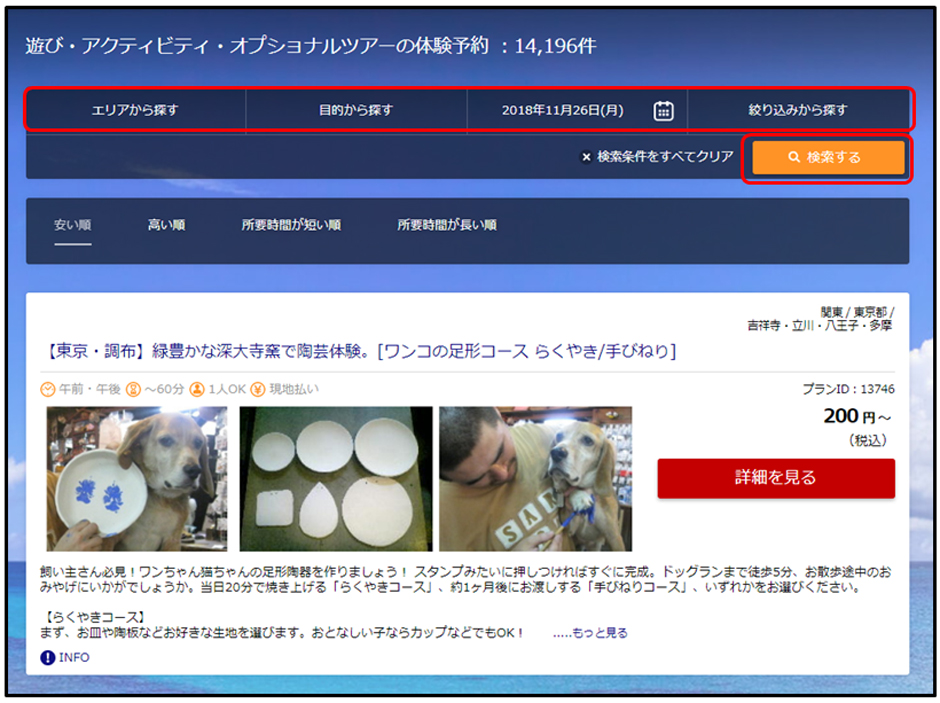
Task: Click the X icon to clear search conditions
Action: click(587, 157)
